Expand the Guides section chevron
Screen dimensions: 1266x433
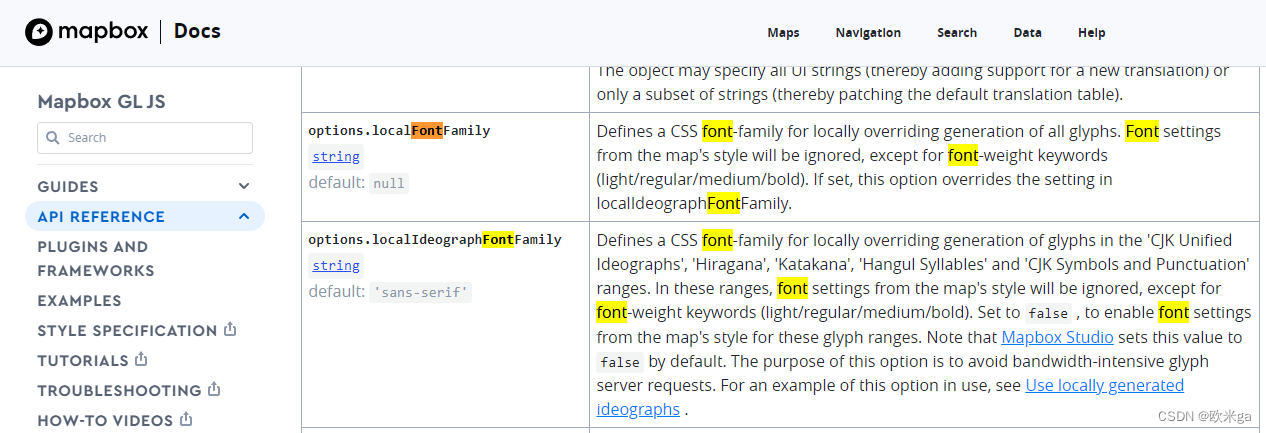(244, 186)
